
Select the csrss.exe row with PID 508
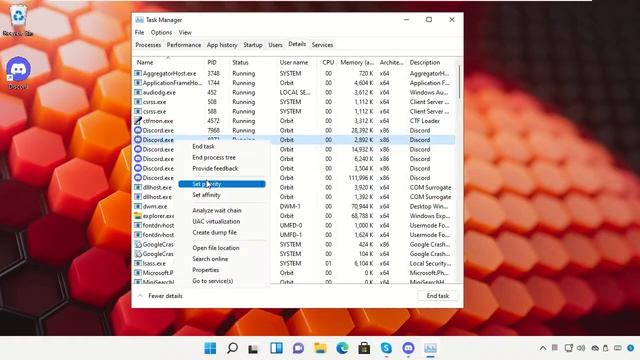coord(294,102)
